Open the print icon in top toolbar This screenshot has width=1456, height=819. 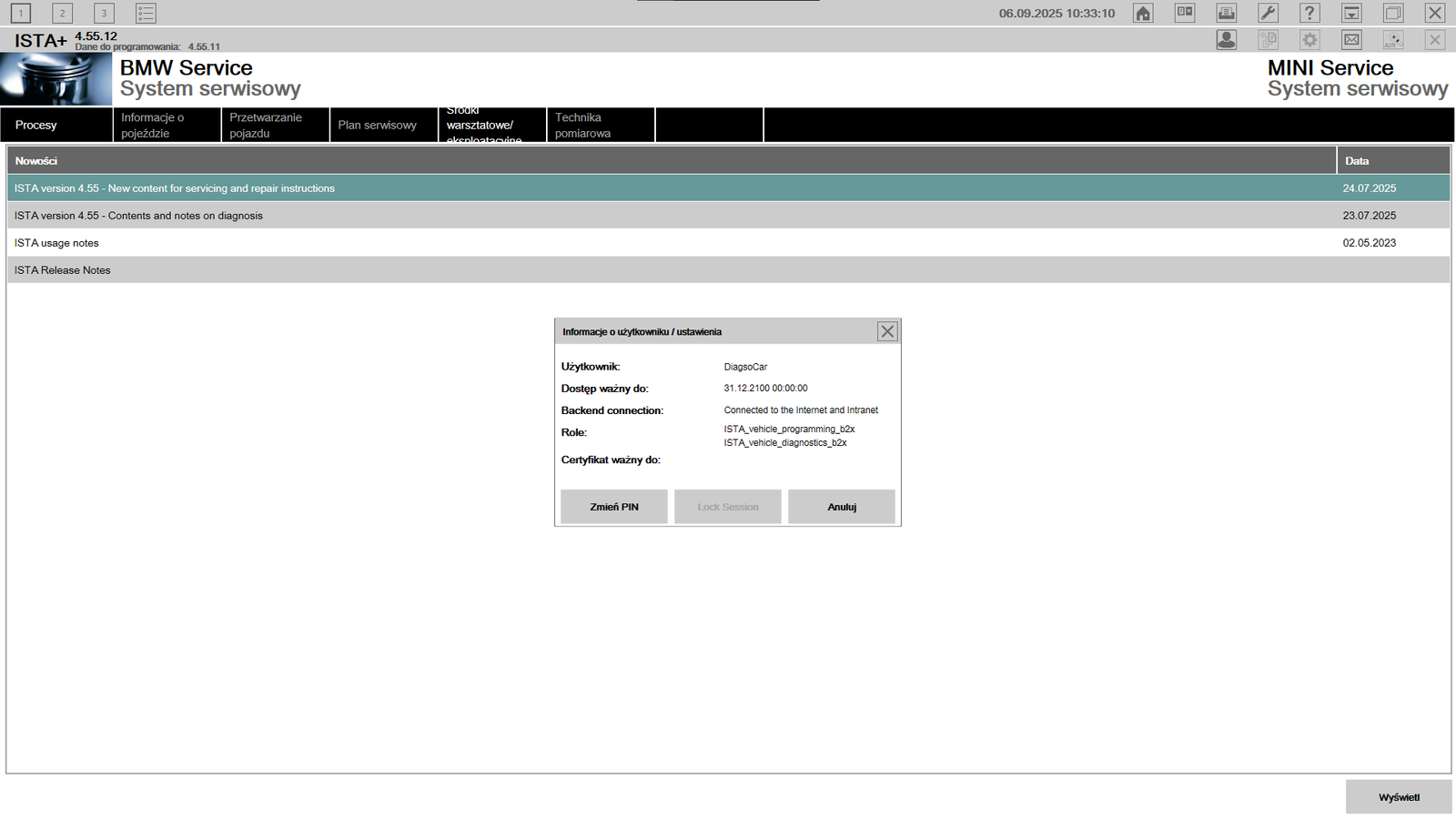1227,13
